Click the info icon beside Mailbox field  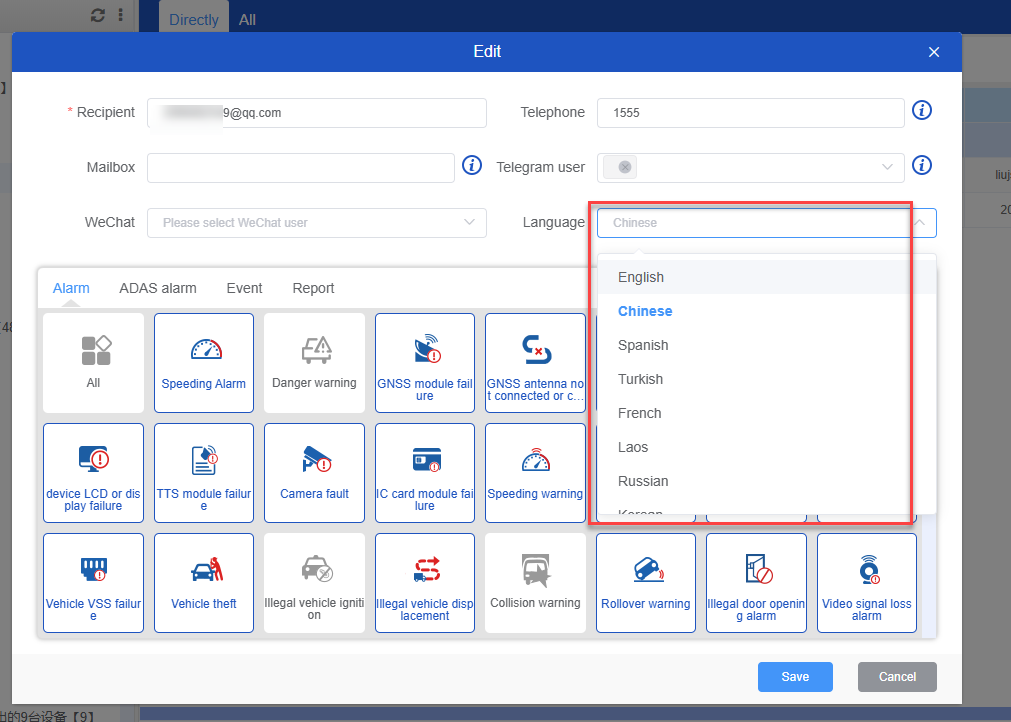point(472,166)
